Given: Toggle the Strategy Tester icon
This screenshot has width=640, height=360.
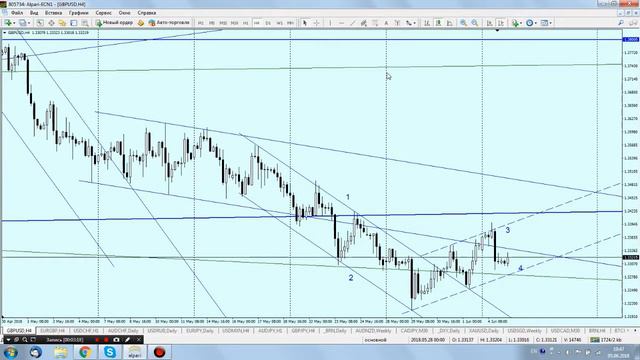Looking at the screenshot, I should tap(85, 23).
